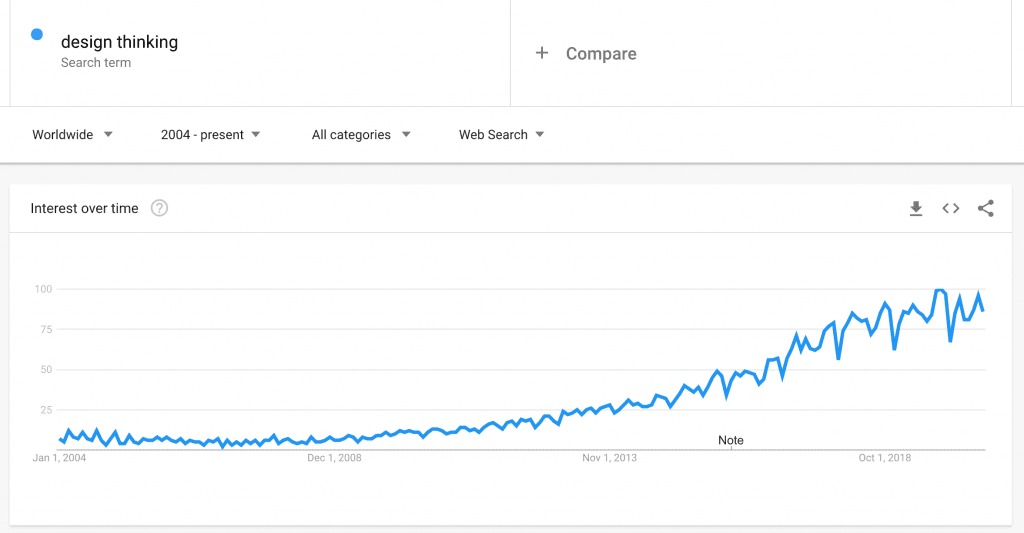Click the peak of the trend line near 100
This screenshot has height=533, width=1024.
point(939,290)
